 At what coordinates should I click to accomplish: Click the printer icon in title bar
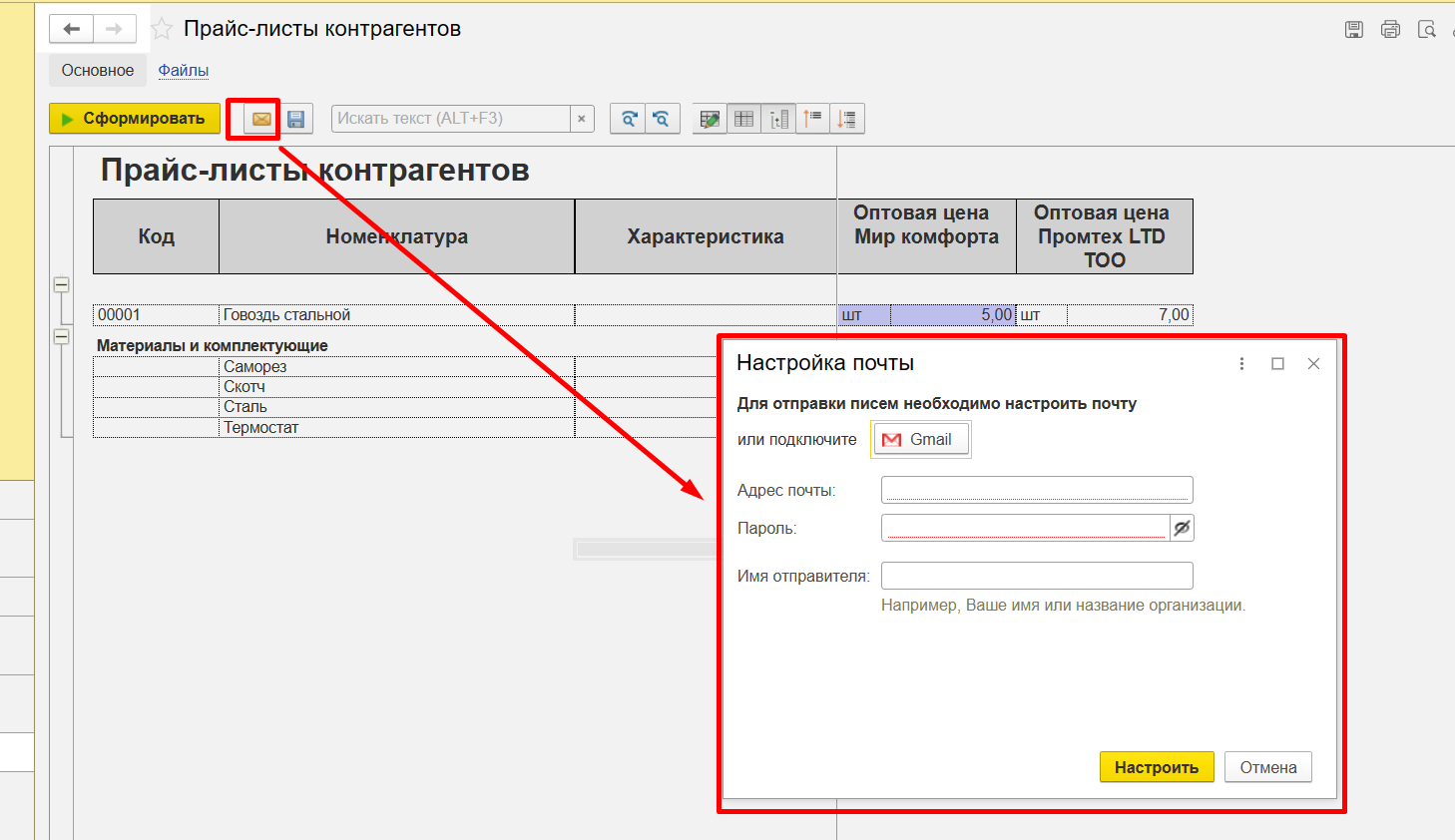[x=1390, y=29]
